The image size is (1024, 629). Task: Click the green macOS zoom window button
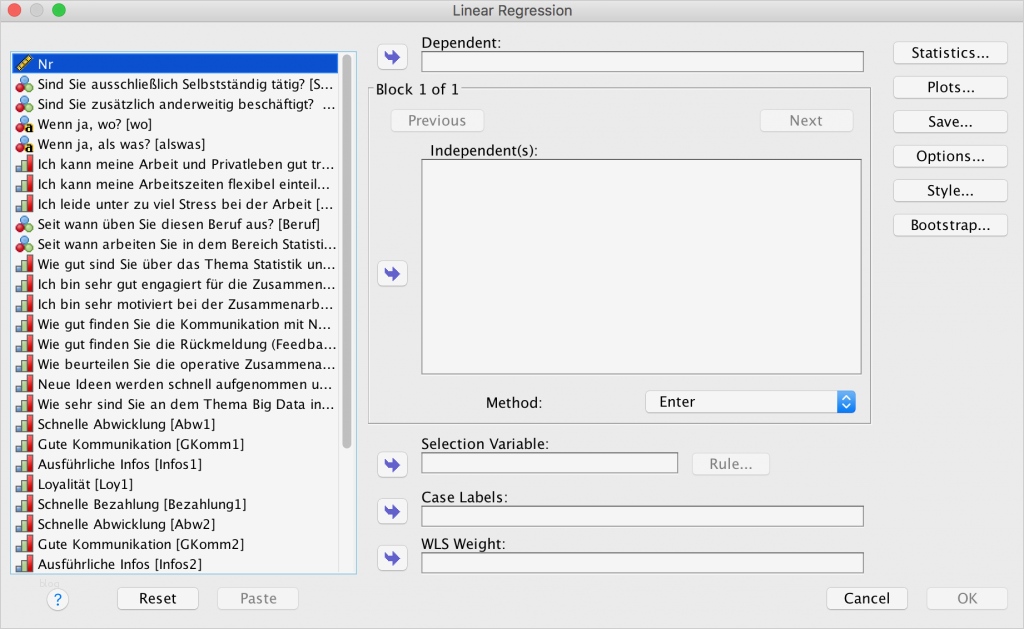[x=59, y=10]
